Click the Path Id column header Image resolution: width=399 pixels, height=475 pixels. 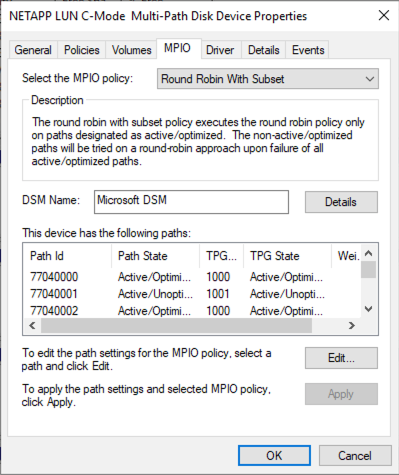coord(68,256)
